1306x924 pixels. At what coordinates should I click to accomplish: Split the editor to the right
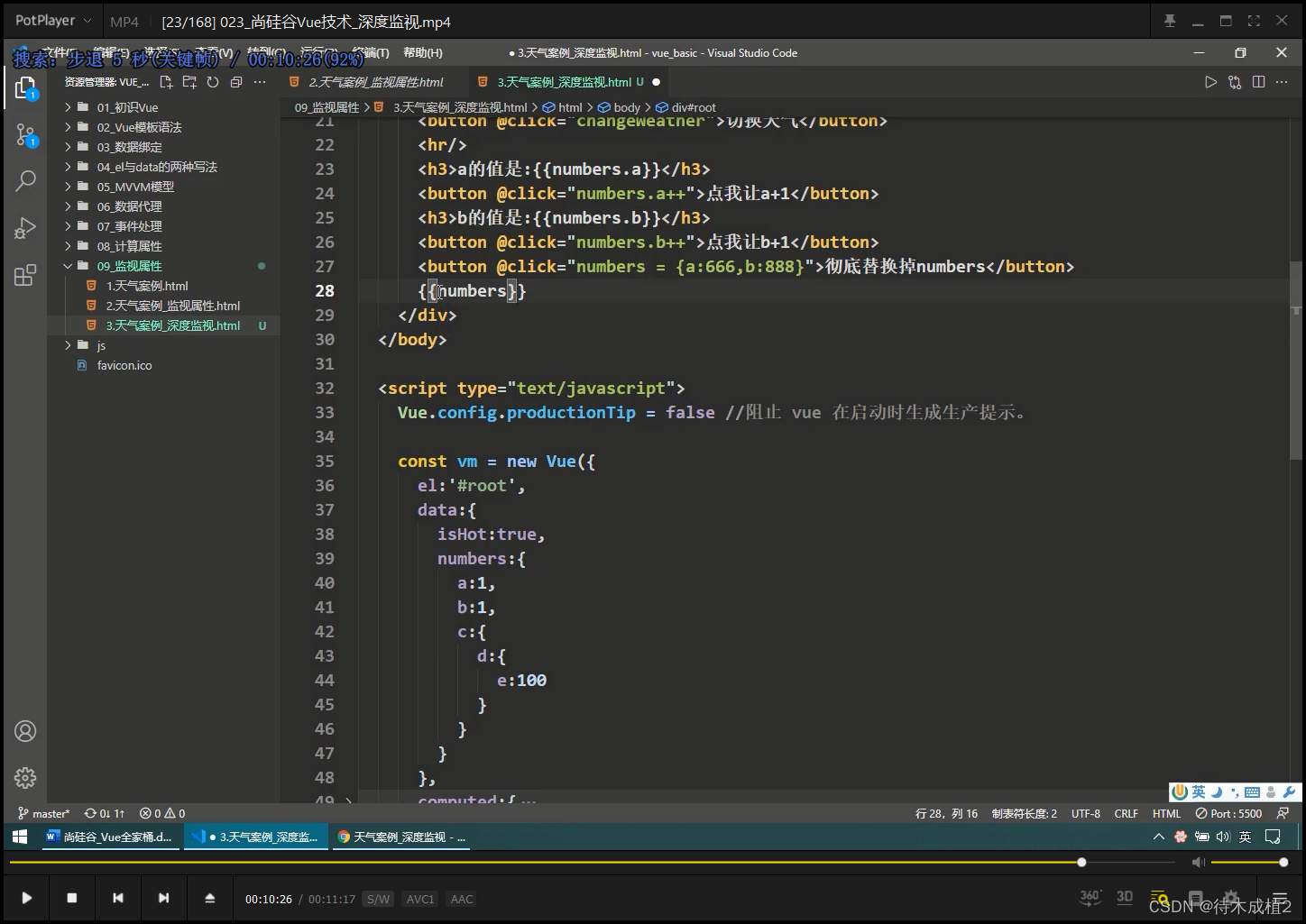coord(1258,82)
